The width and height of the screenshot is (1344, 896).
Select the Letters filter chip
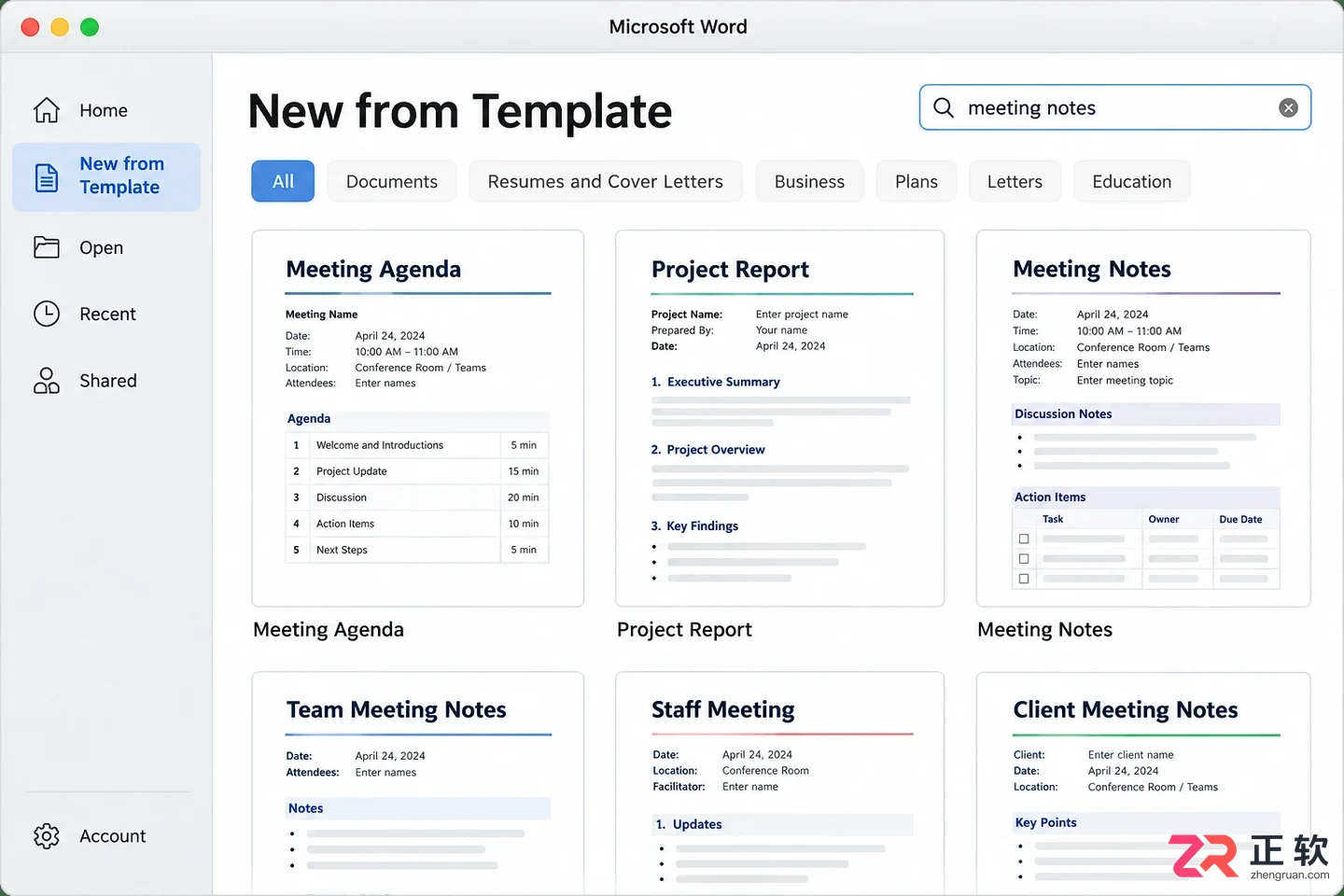coord(1015,181)
